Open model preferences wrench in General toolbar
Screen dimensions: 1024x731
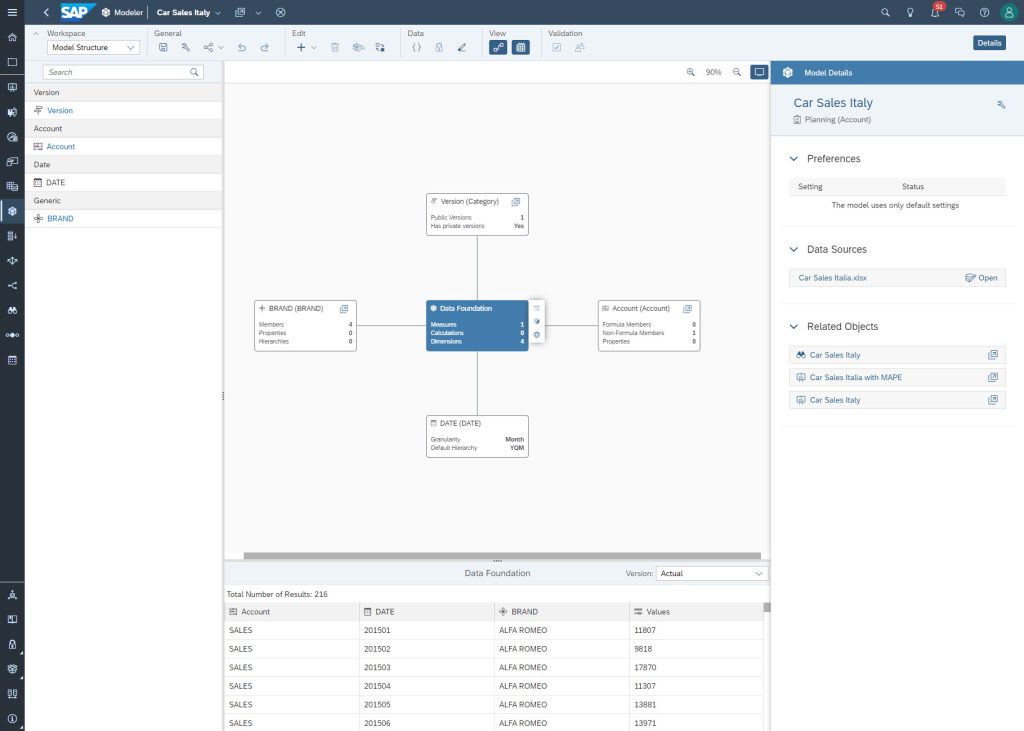click(185, 47)
